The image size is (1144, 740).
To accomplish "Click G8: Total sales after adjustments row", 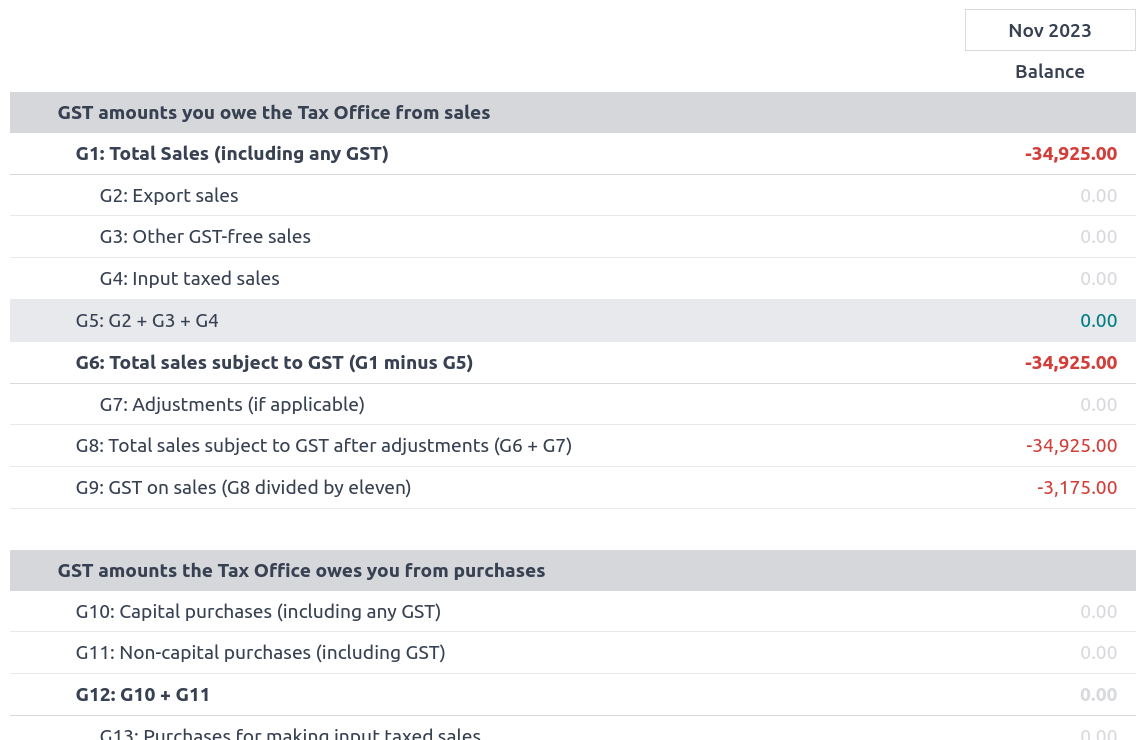I will click(323, 446).
